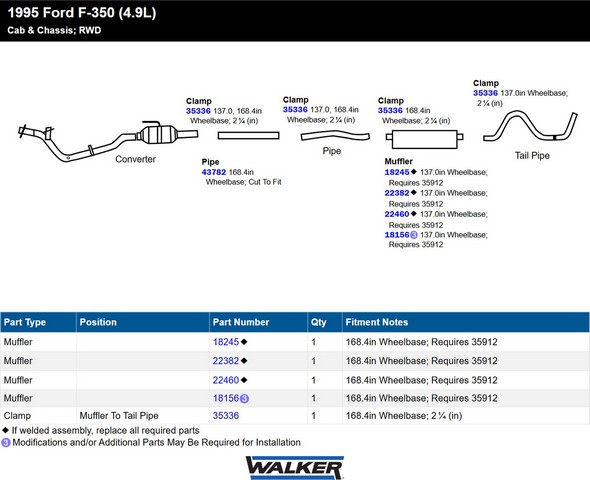
Task: Click the Fitment Notes column header
Action: [x=377, y=322]
